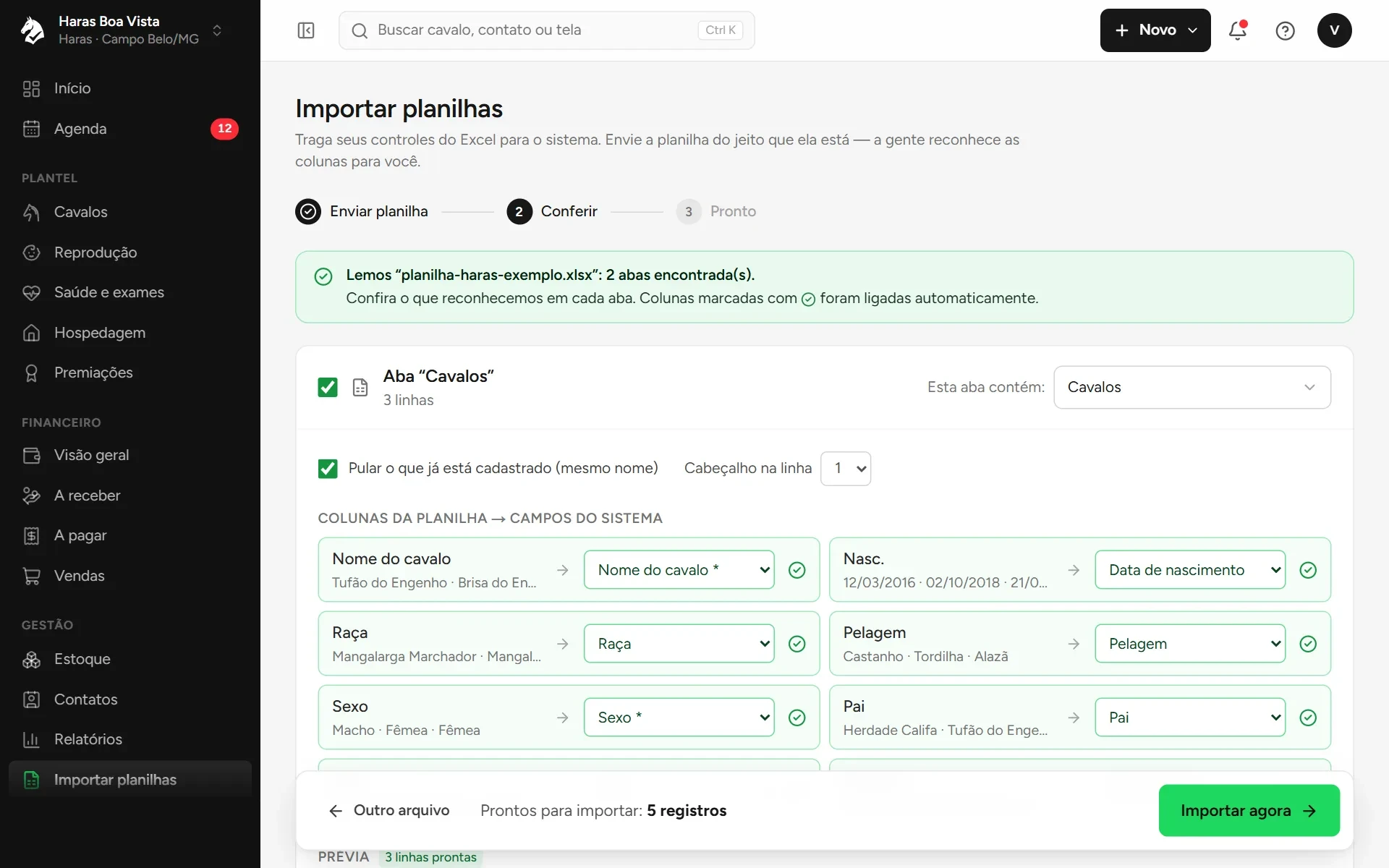Click green check next to Pelagem mapping

pos(1308,644)
